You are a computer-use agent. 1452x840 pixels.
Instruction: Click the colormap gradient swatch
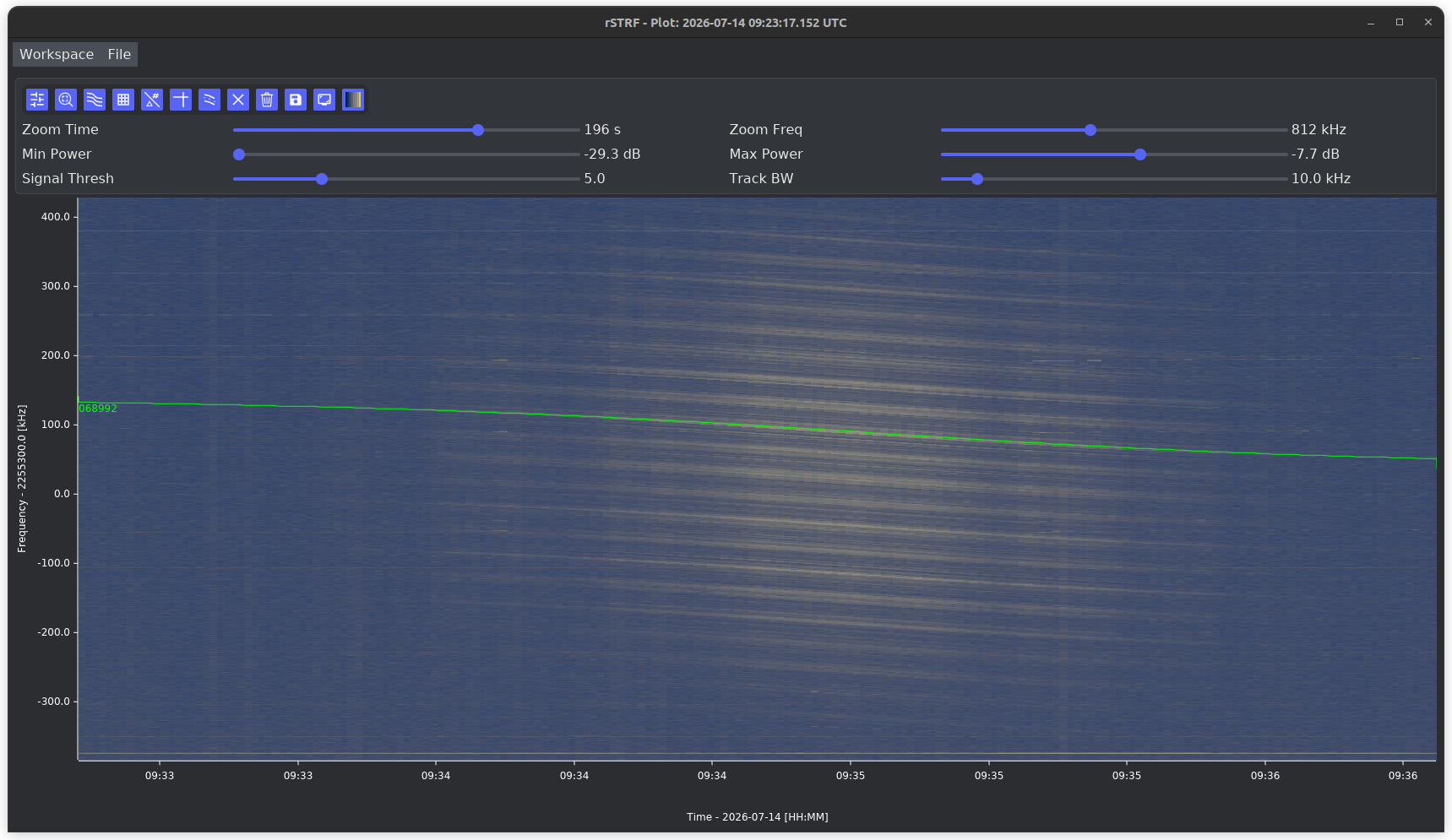click(x=353, y=100)
